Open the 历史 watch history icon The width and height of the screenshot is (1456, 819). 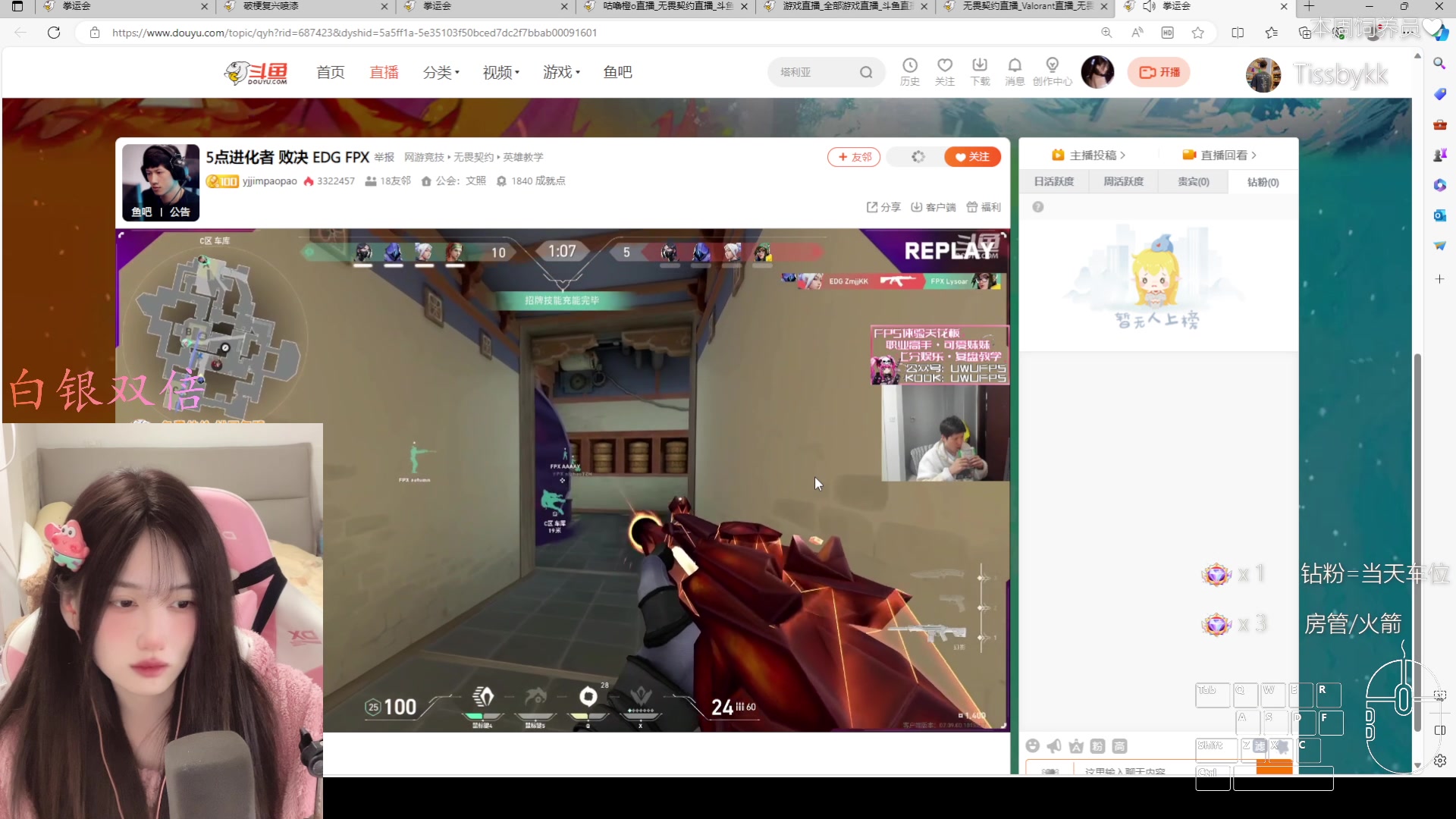coord(909,66)
